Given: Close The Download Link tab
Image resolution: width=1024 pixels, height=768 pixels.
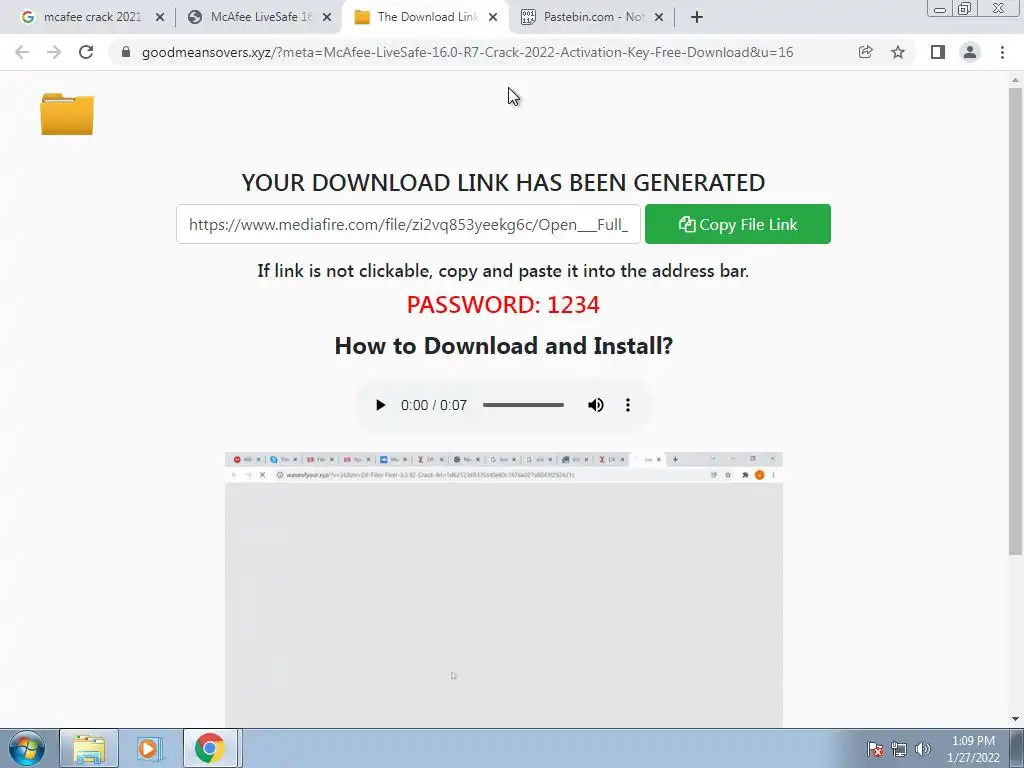Looking at the screenshot, I should coord(494,18).
